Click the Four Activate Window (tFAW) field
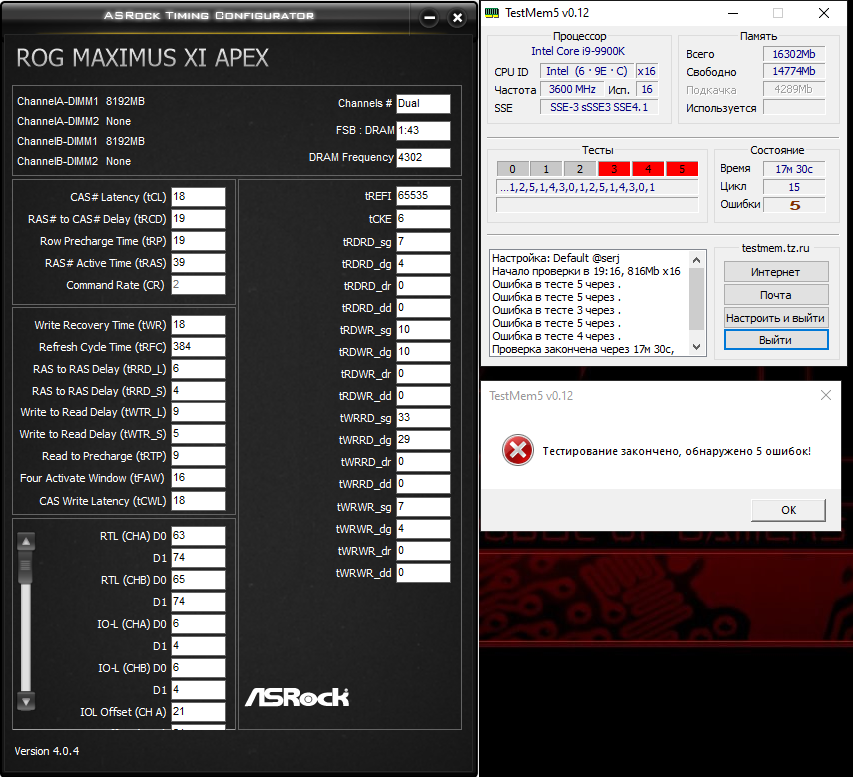The height and width of the screenshot is (777, 853). (198, 478)
